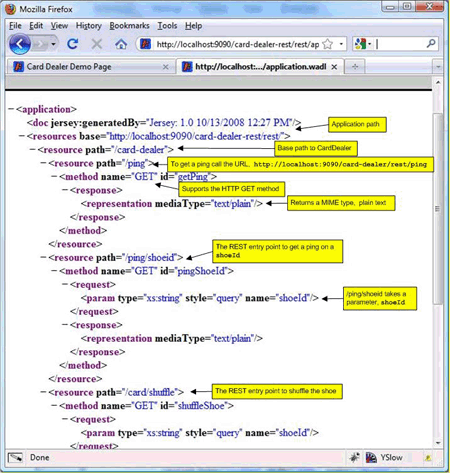This screenshot has width=450, height=473.
Task: Click the param line under pingShoeId request
Action: tap(200, 298)
